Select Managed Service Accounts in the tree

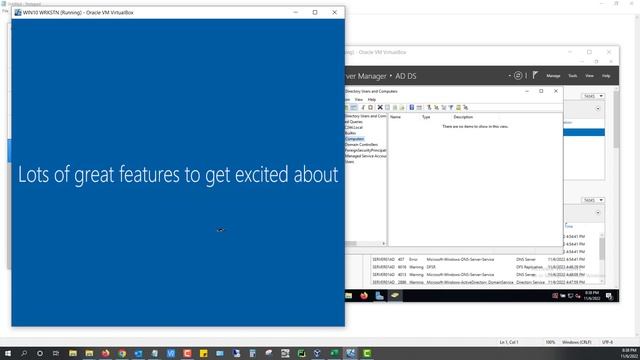[366, 156]
